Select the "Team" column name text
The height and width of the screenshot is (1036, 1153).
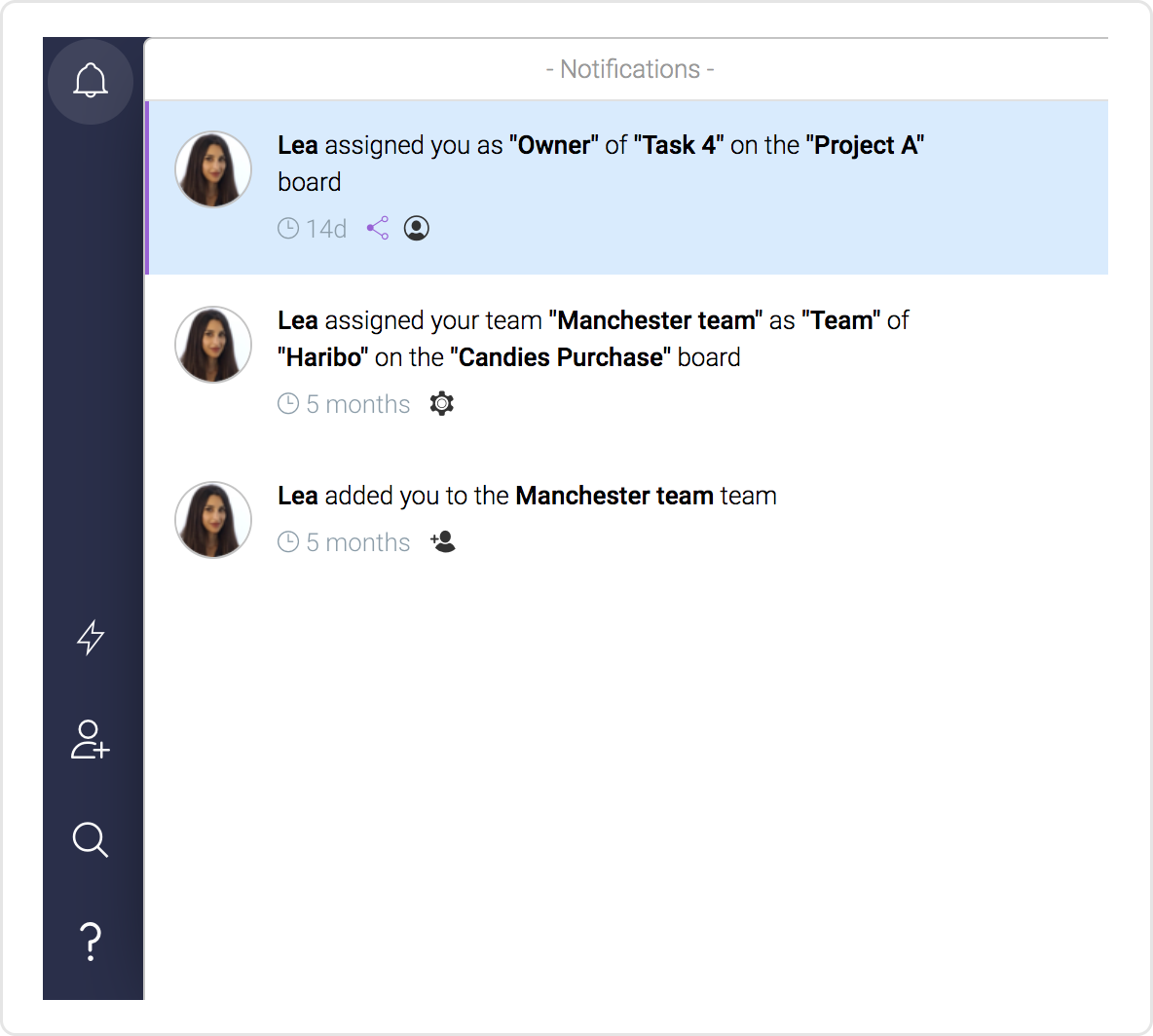point(841,320)
